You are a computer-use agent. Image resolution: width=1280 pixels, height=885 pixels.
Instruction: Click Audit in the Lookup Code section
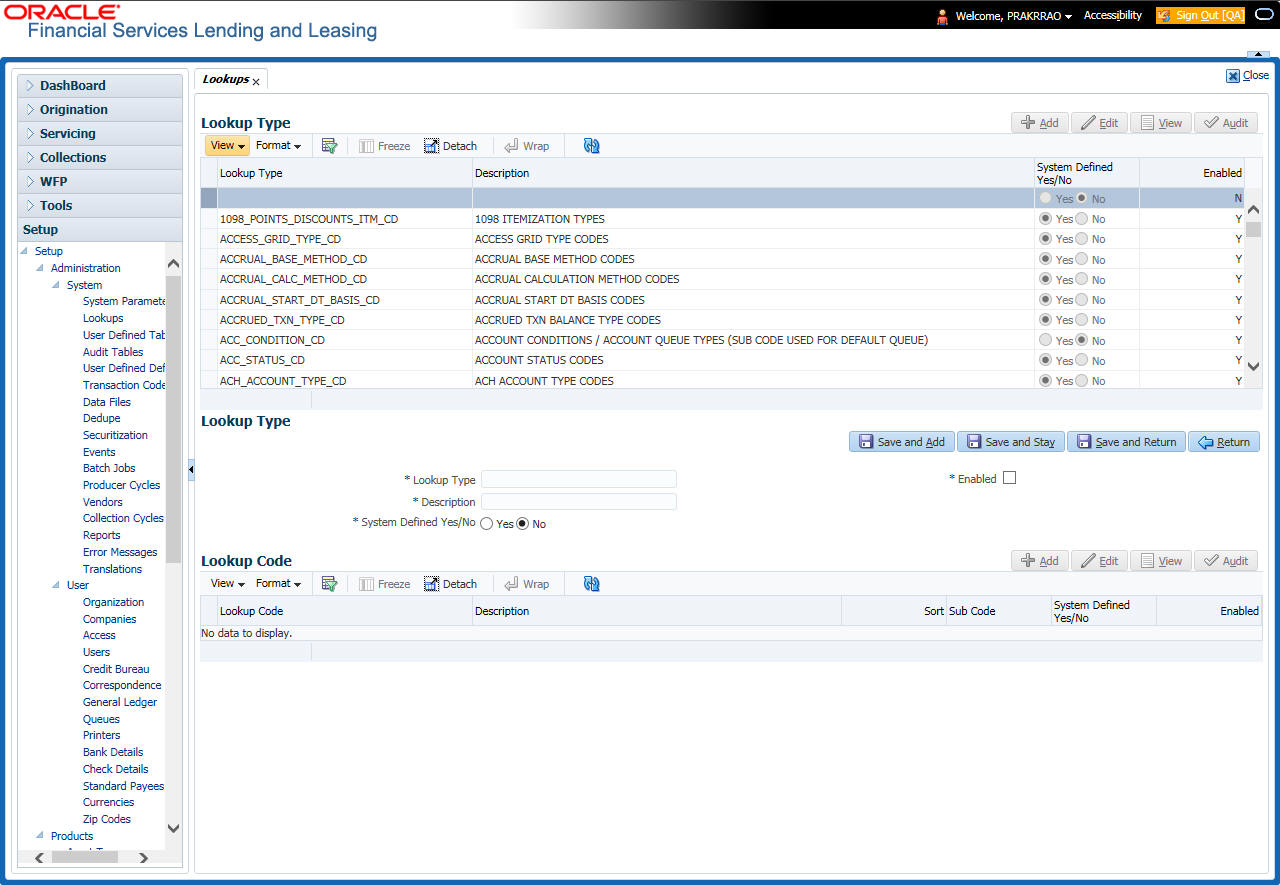[1226, 561]
